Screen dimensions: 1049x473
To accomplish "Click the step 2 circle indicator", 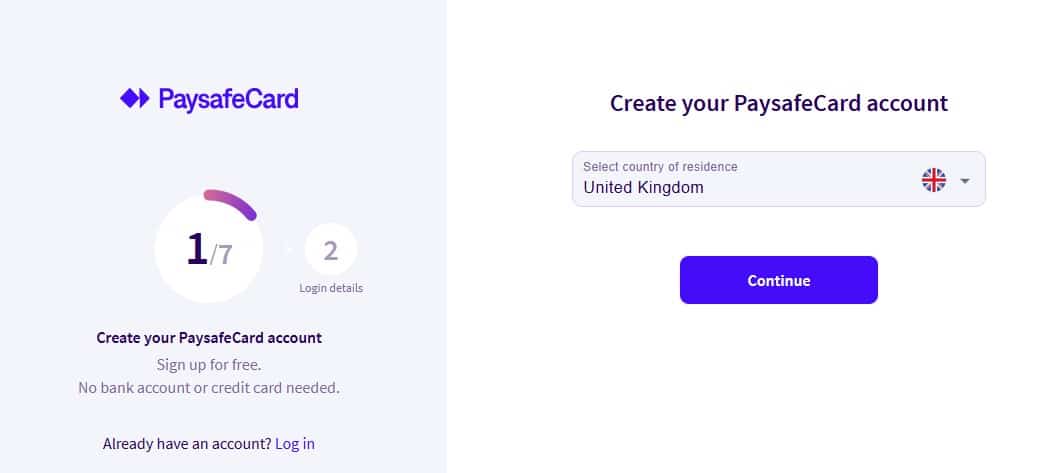I will [330, 250].
